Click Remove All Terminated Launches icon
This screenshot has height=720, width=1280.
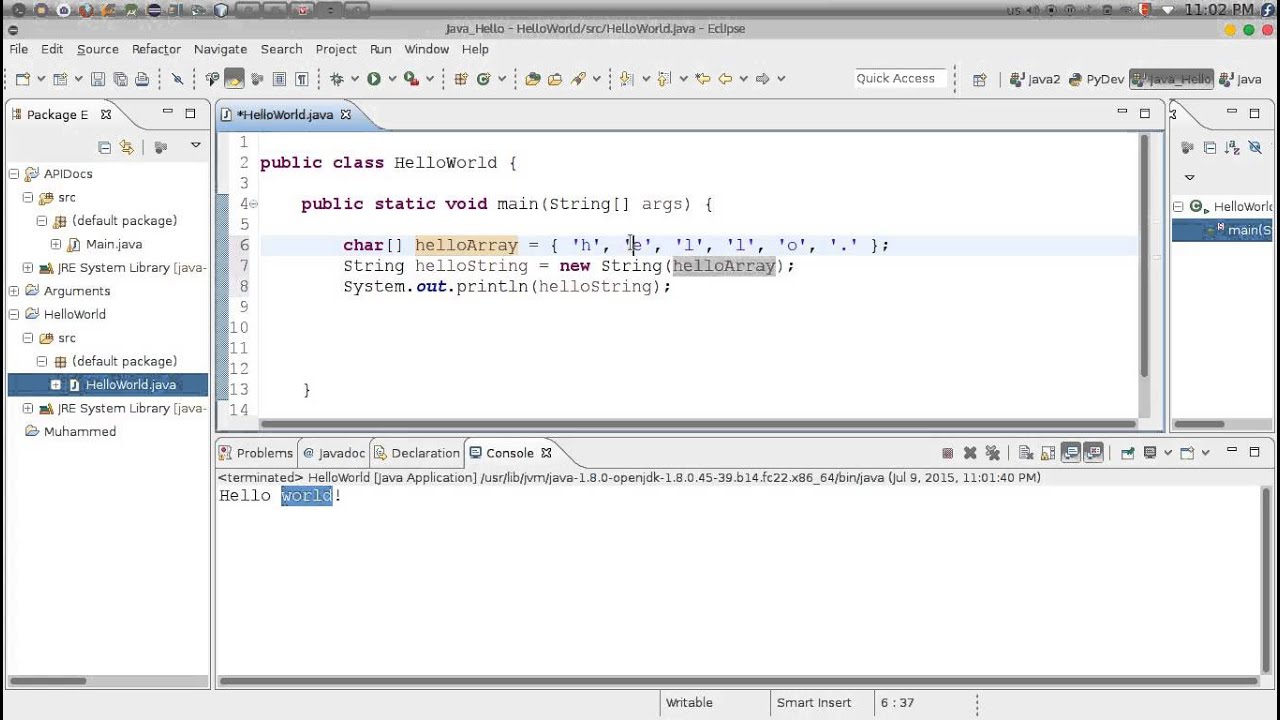[992, 453]
